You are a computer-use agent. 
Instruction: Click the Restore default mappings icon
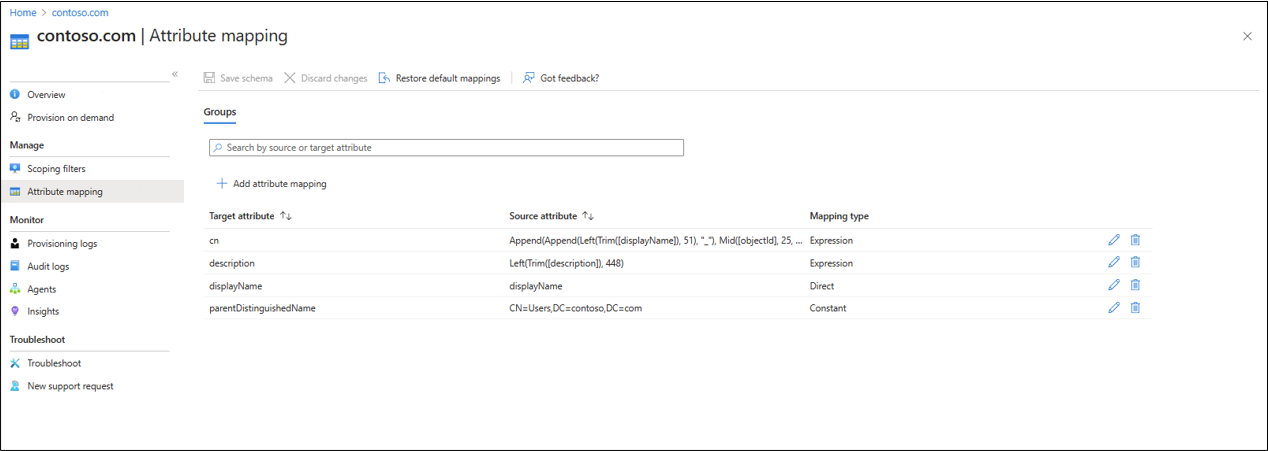point(384,78)
